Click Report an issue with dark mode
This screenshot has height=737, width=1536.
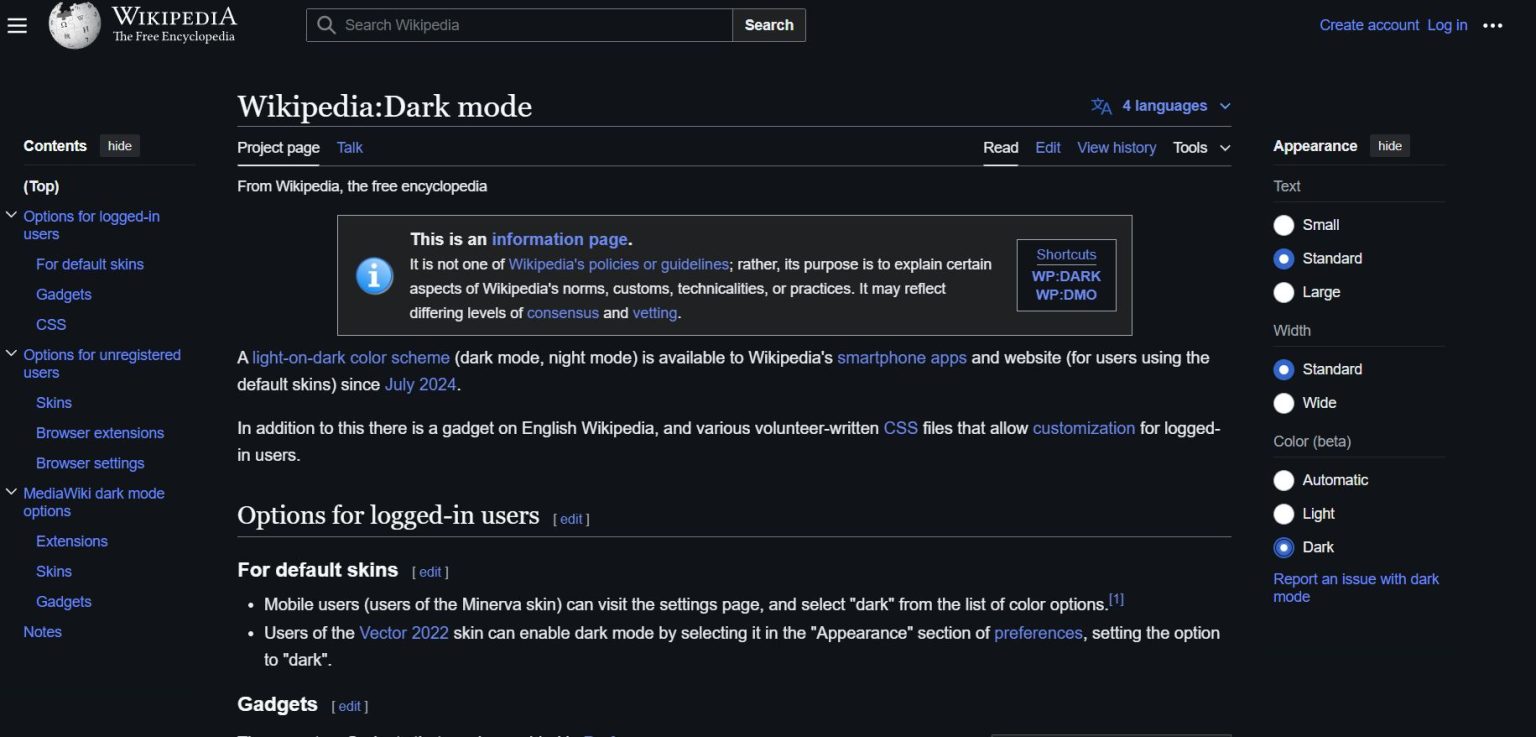[1356, 588]
